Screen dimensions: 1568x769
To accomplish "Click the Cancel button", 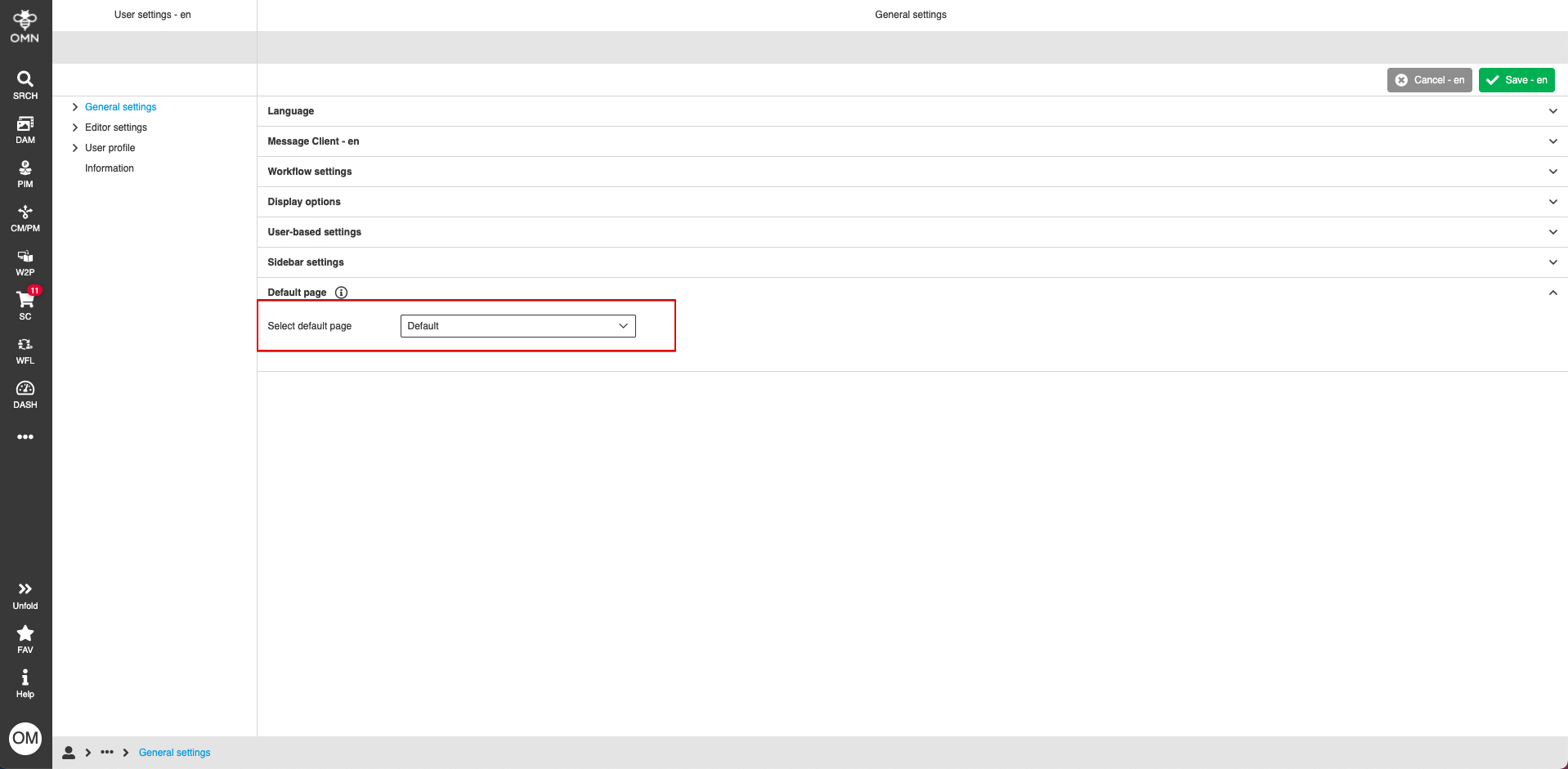I will (1429, 80).
